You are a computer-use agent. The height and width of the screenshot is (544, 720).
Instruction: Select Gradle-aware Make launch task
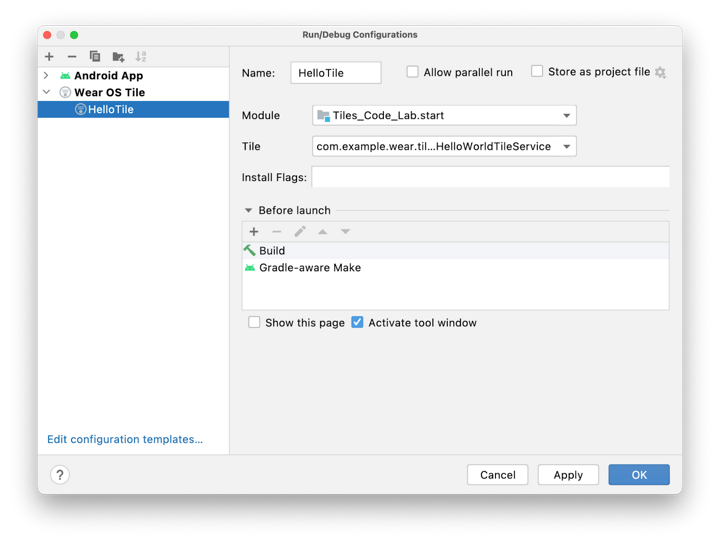click(x=309, y=268)
